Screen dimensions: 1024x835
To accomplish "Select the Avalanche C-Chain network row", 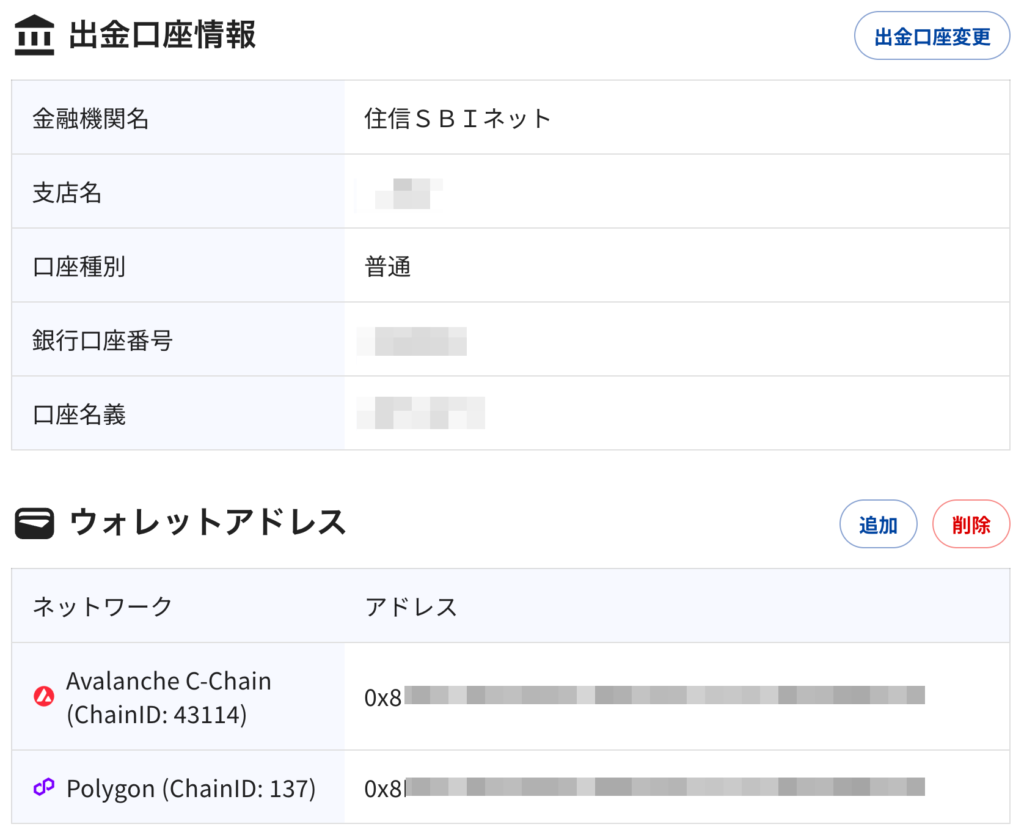I will [x=168, y=697].
